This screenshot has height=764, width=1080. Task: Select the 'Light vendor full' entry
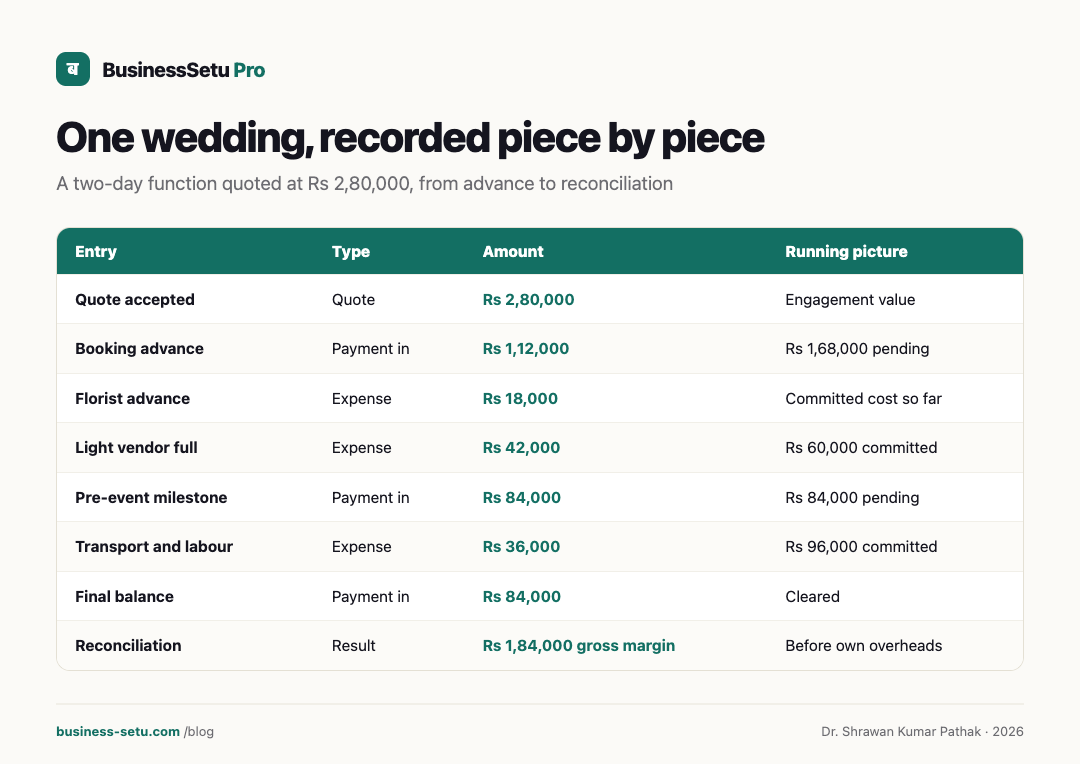coord(136,448)
